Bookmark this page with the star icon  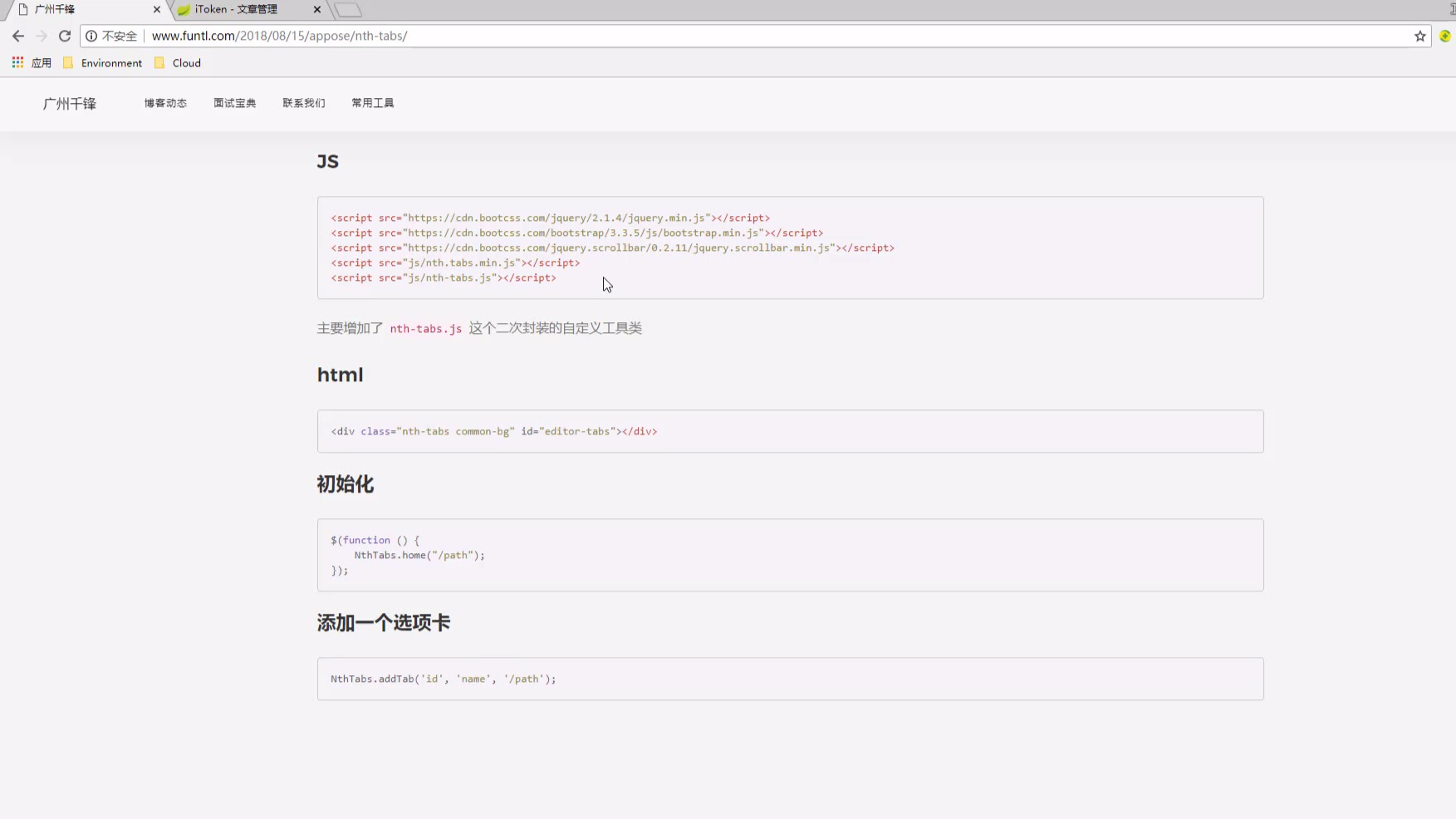(1420, 36)
